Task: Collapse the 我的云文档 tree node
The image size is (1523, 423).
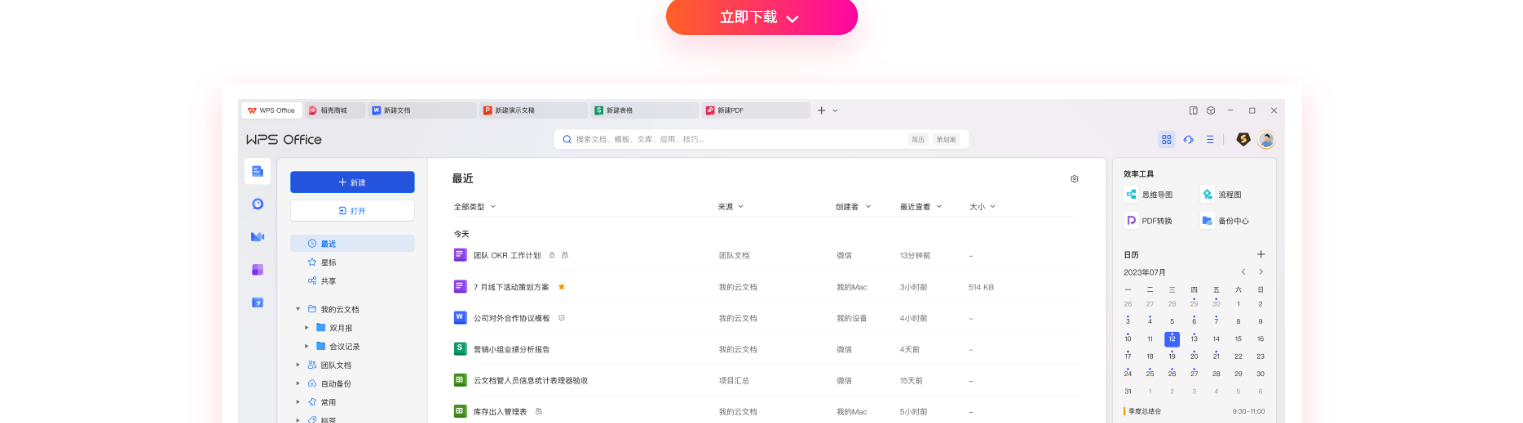Action: (x=298, y=309)
